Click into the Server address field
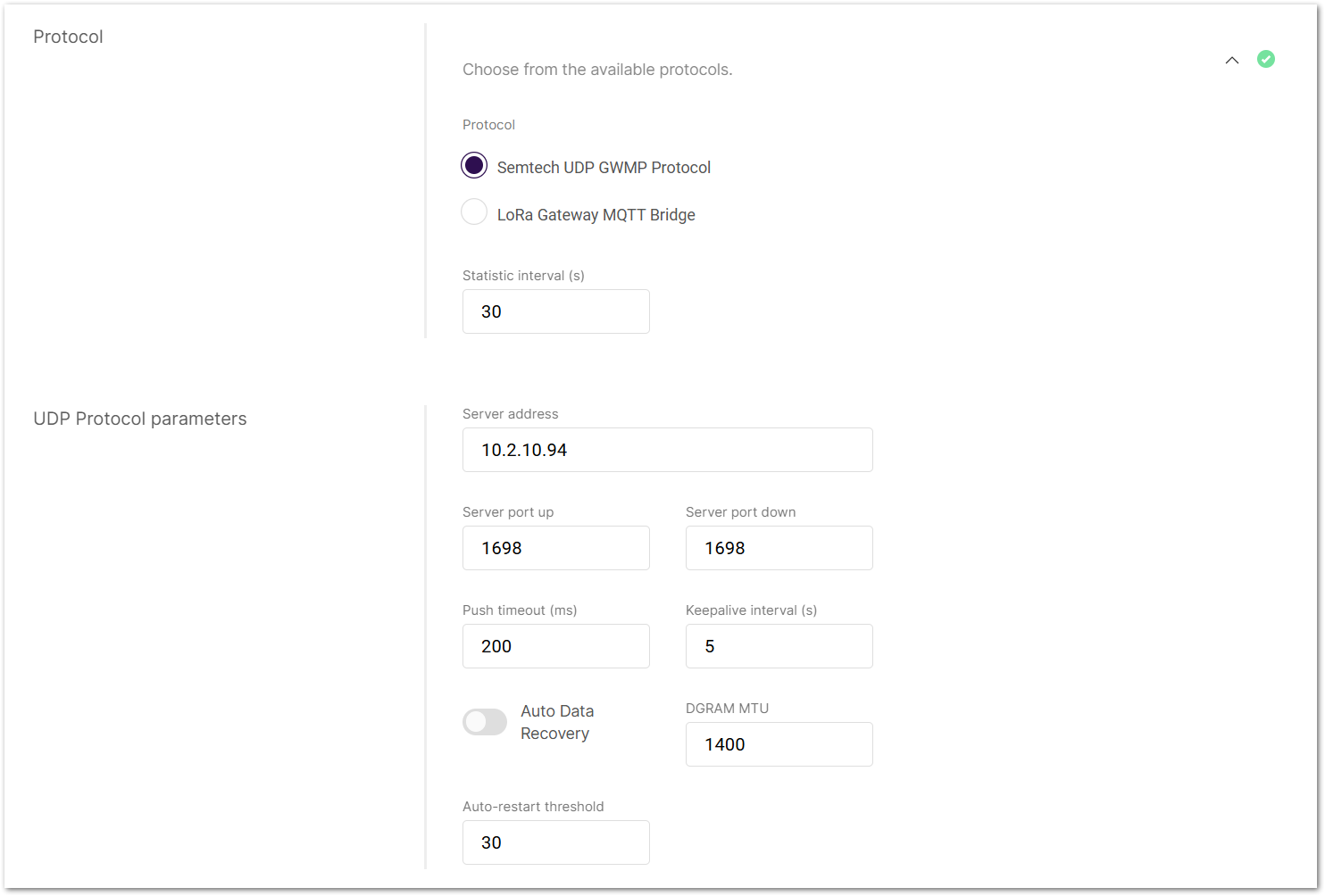 pyautogui.click(x=667, y=450)
